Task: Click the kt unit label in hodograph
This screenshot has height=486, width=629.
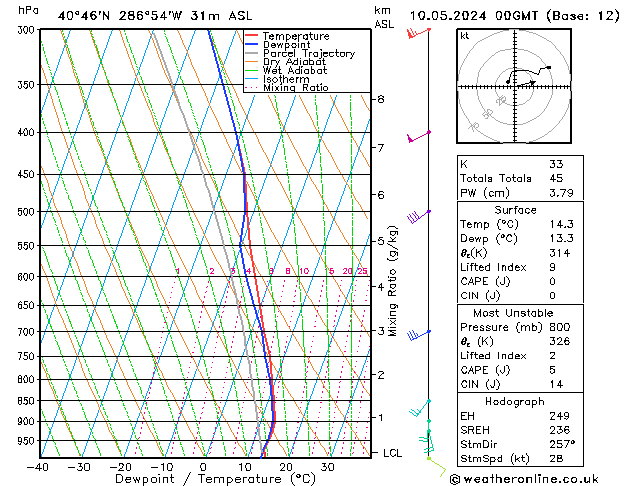Action: (465, 36)
